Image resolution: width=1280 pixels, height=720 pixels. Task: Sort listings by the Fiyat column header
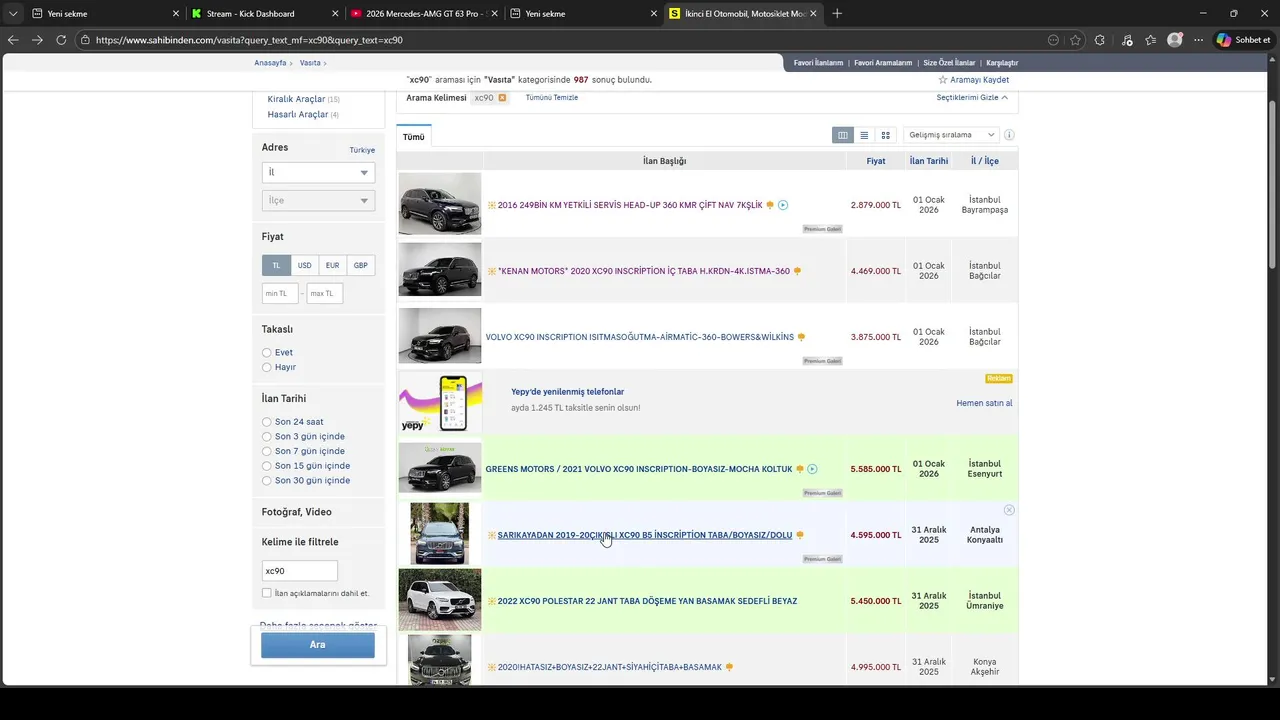tap(876, 161)
